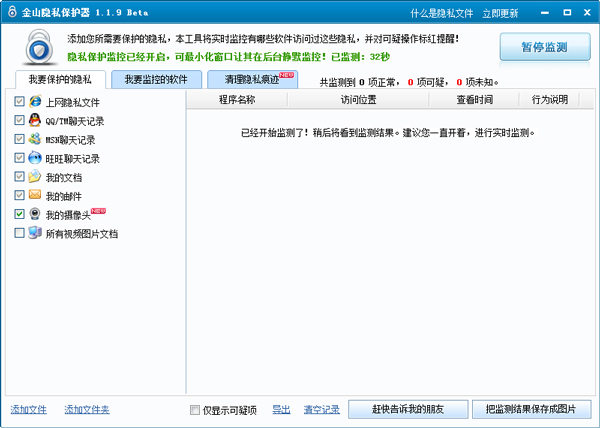600x428 pixels.
Task: Click the 把监测结果保存成图片 button
Action: click(531, 409)
